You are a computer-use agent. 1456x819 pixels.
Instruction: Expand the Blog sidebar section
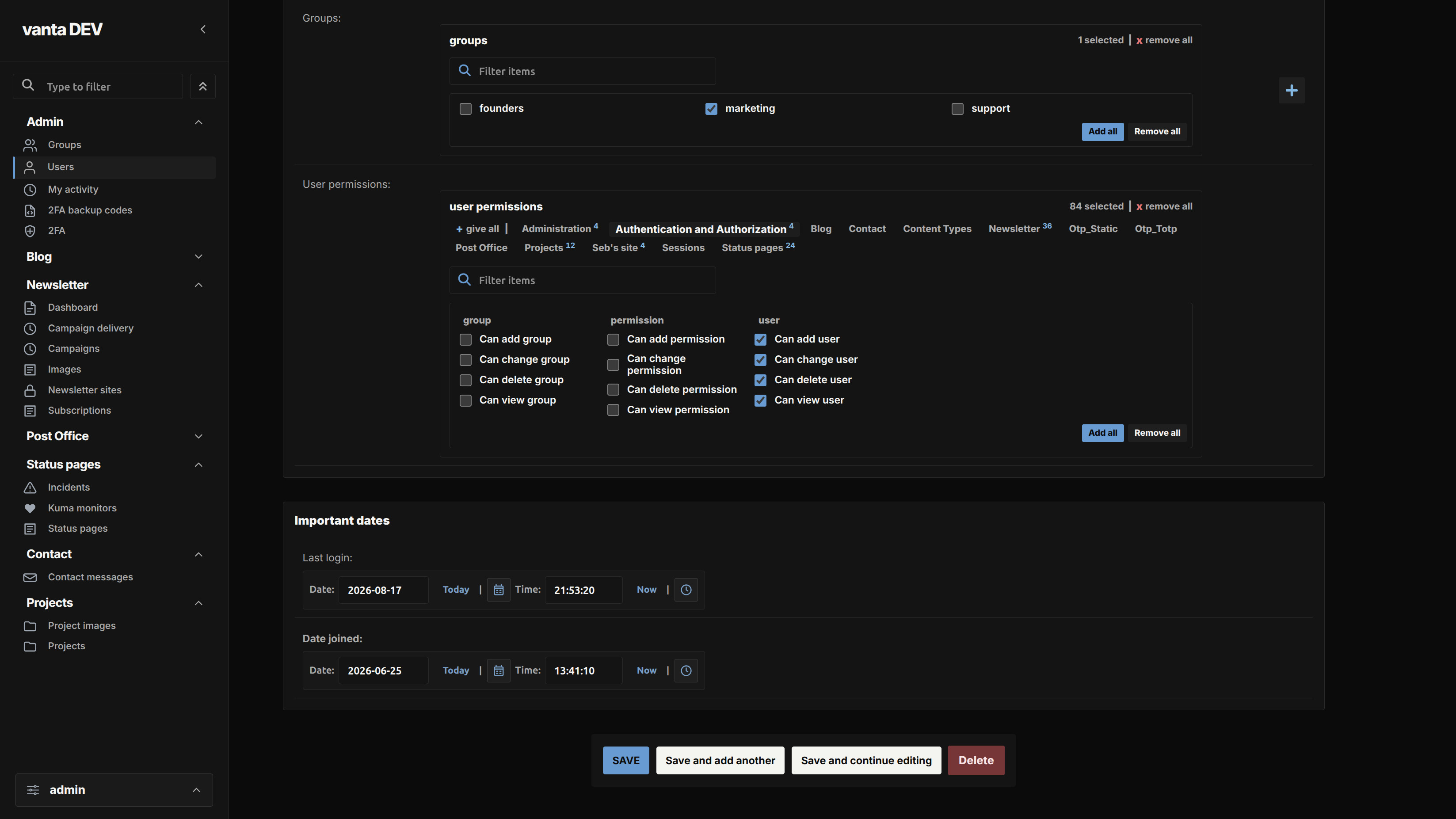[198, 257]
